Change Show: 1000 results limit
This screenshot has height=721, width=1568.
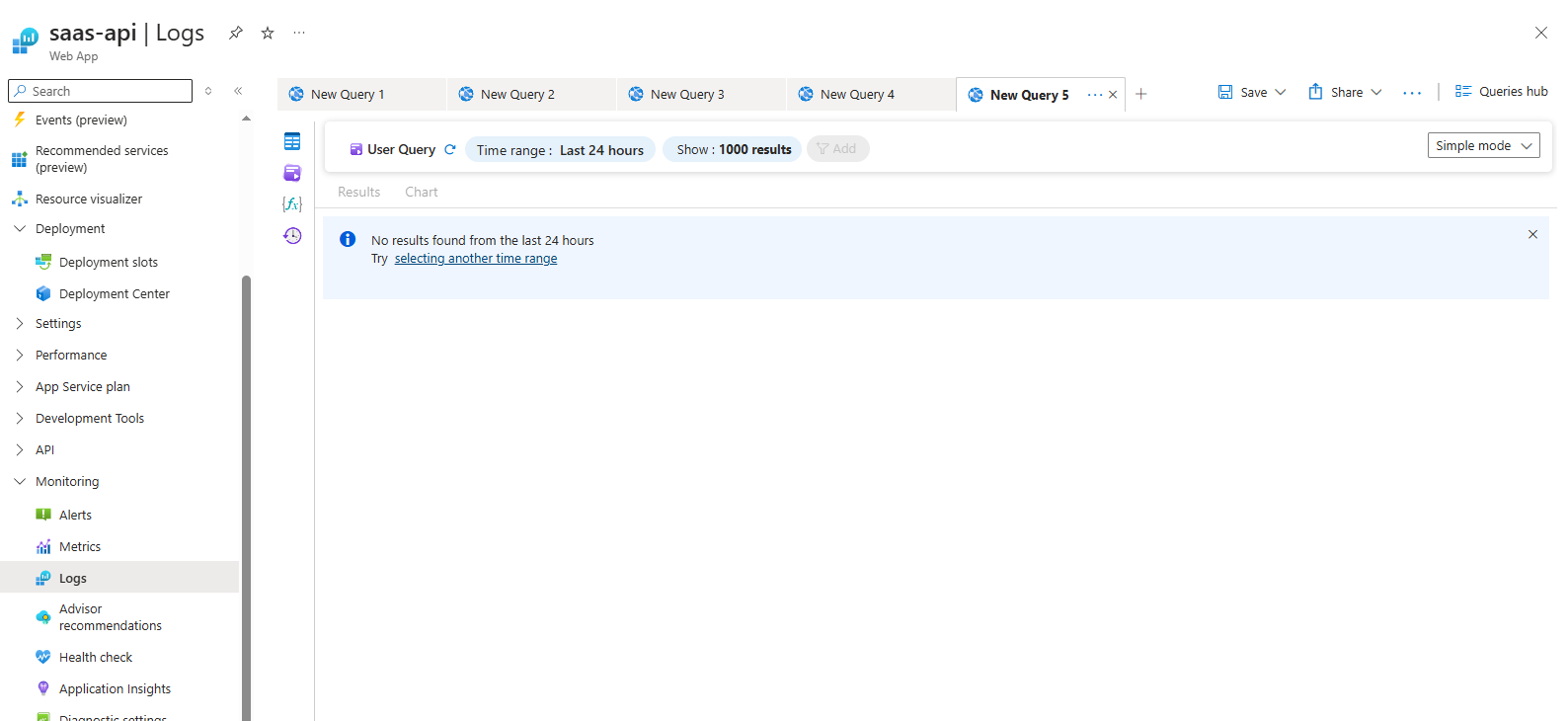click(x=734, y=149)
